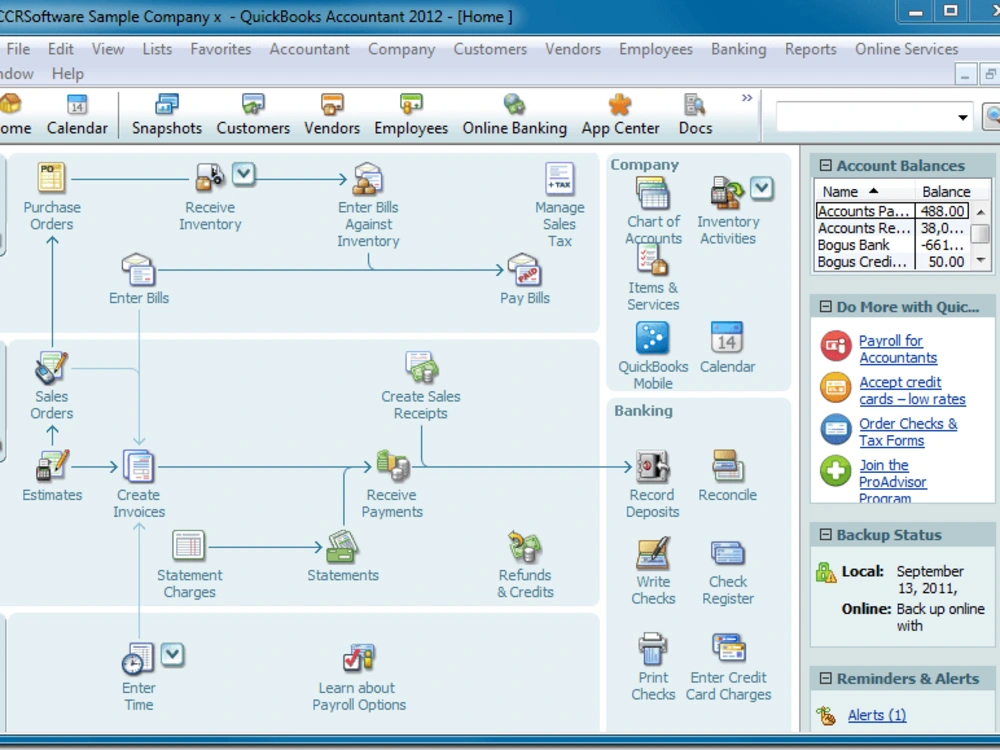
Task: Collapse Do More with QuickBooks section
Action: (x=825, y=307)
